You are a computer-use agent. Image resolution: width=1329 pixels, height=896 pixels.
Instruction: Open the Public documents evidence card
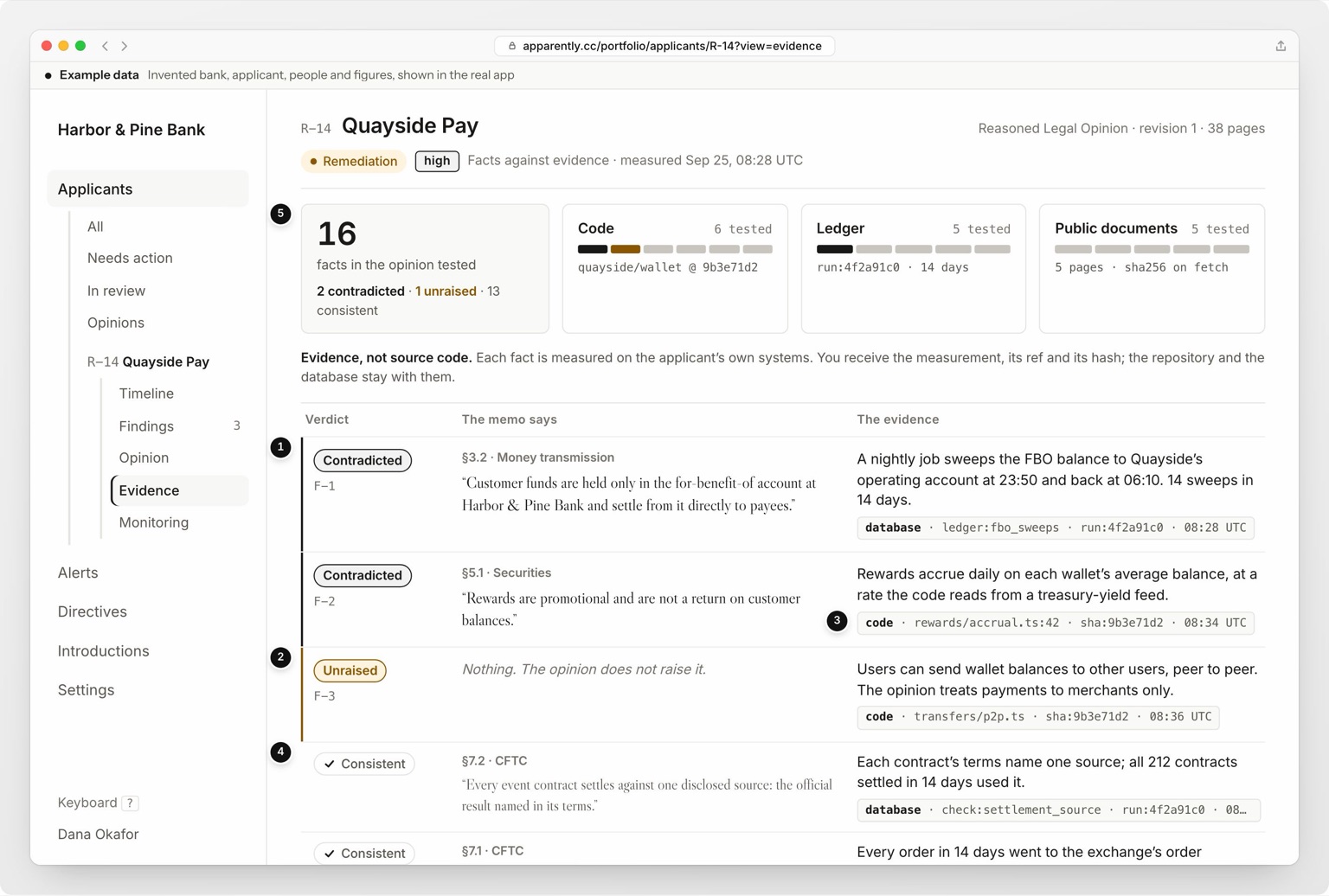pos(1152,268)
